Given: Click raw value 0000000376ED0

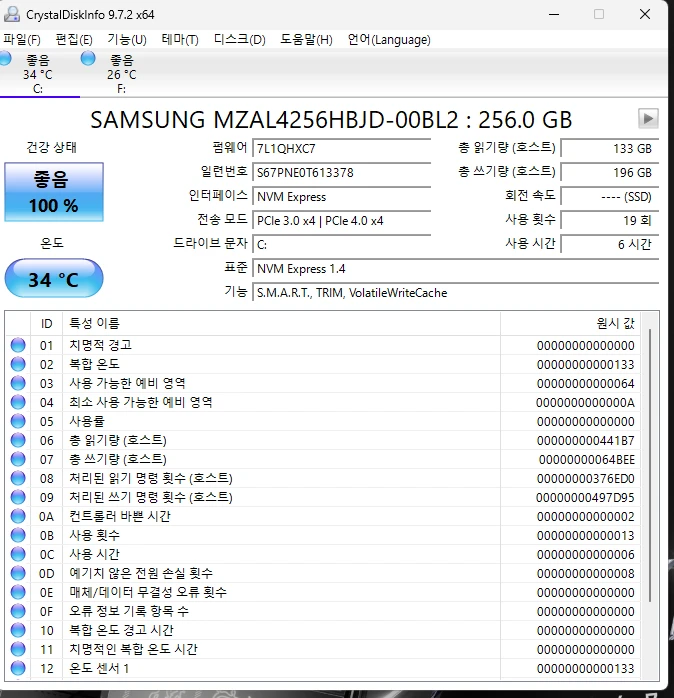Looking at the screenshot, I should tap(585, 479).
